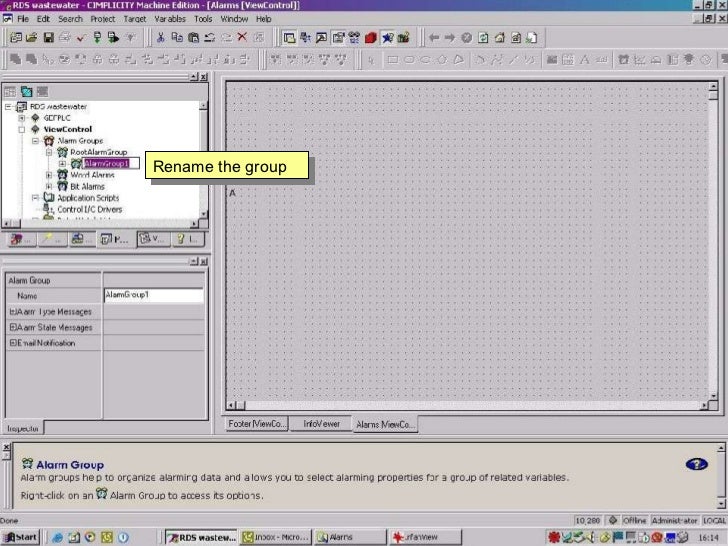
Task: Click the red toolchest box icon
Action: click(x=370, y=38)
